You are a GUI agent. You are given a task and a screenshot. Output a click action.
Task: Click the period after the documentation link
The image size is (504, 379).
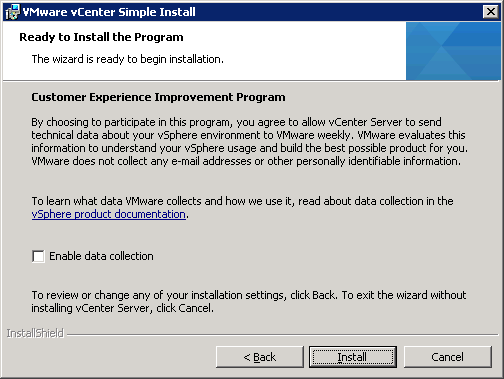pyautogui.click(x=187, y=217)
